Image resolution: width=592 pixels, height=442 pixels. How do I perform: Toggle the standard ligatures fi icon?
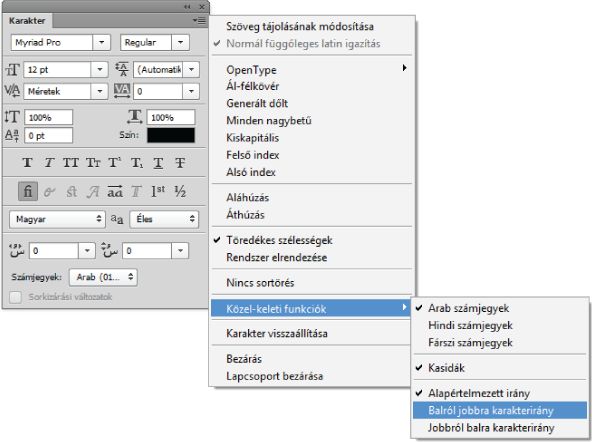click(x=28, y=191)
